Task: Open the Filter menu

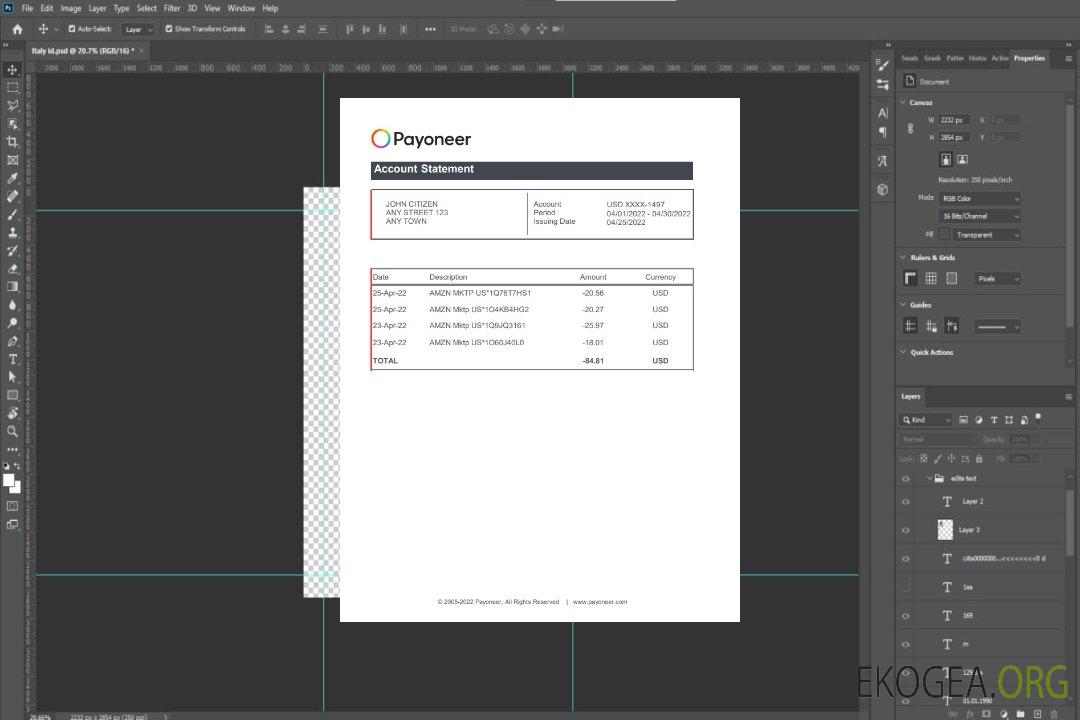Action: coord(172,8)
